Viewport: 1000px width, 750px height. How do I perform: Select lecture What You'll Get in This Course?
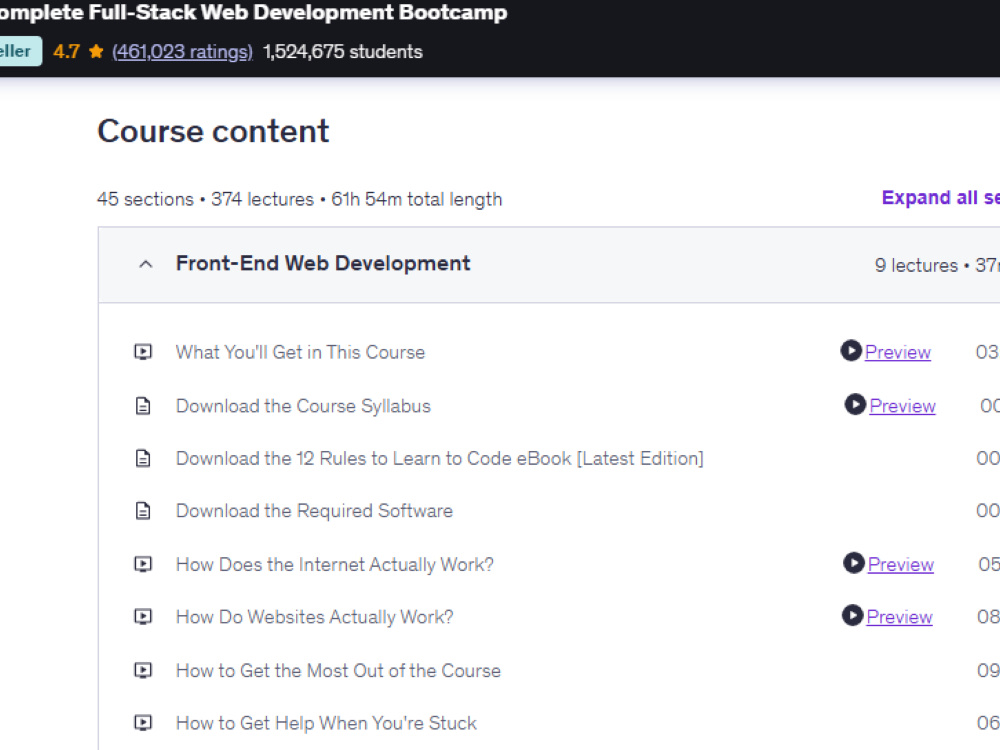(x=300, y=352)
